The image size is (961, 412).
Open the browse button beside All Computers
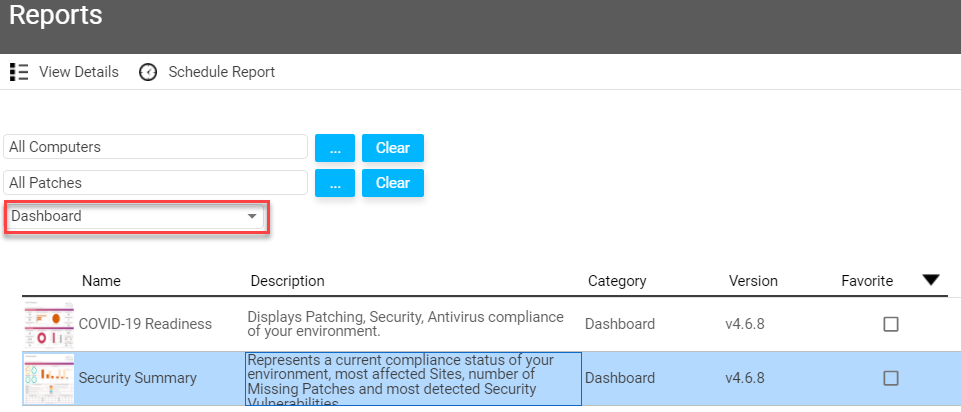[335, 148]
